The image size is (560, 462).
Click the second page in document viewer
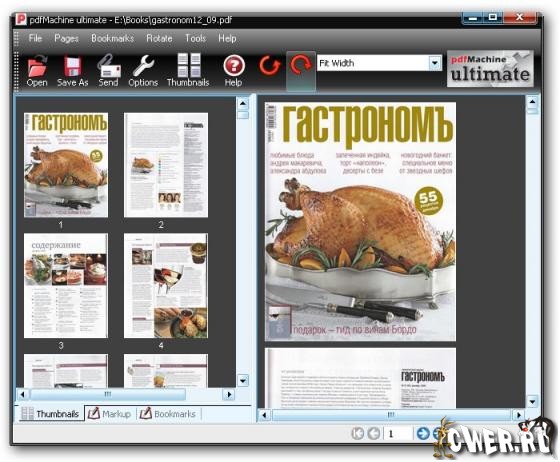click(360, 379)
